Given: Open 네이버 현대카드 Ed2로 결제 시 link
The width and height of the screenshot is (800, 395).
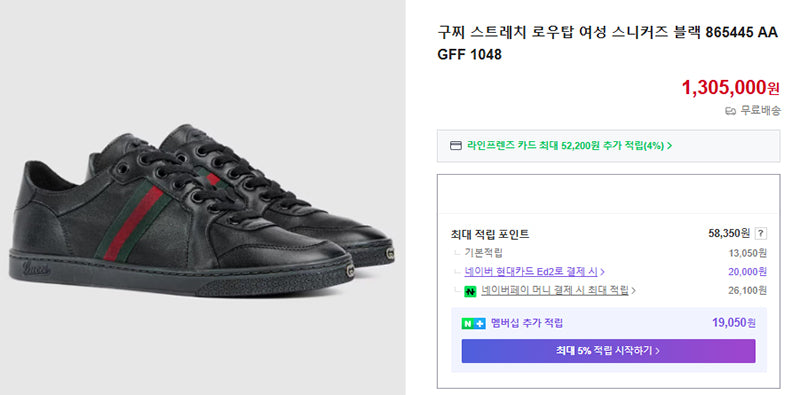Looking at the screenshot, I should pos(531,271).
